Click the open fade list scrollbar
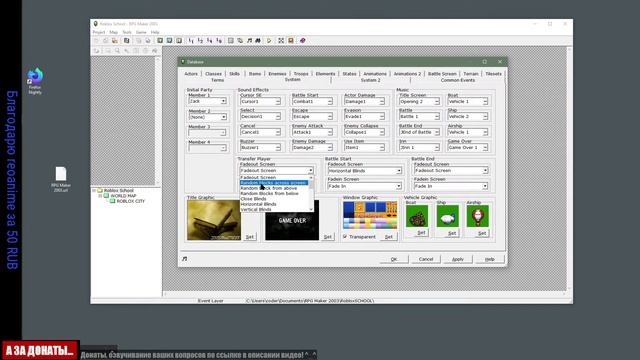This screenshot has height=360, width=640. point(311,193)
